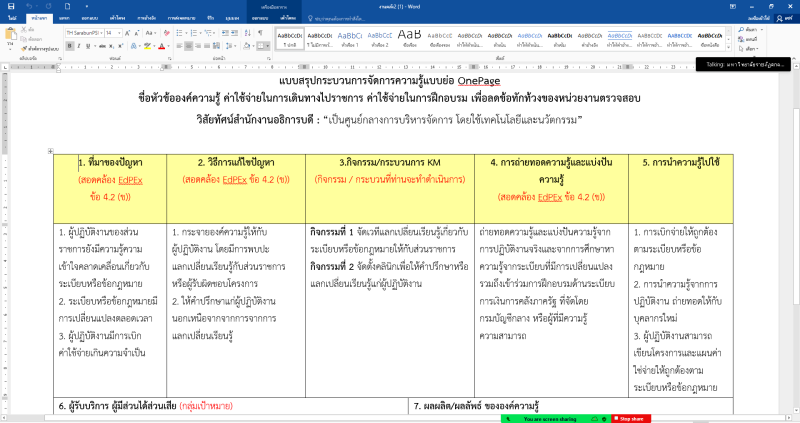Viewport: 800px width, 423px height.
Task: Toggle Bold formatting
Action: (68, 46)
